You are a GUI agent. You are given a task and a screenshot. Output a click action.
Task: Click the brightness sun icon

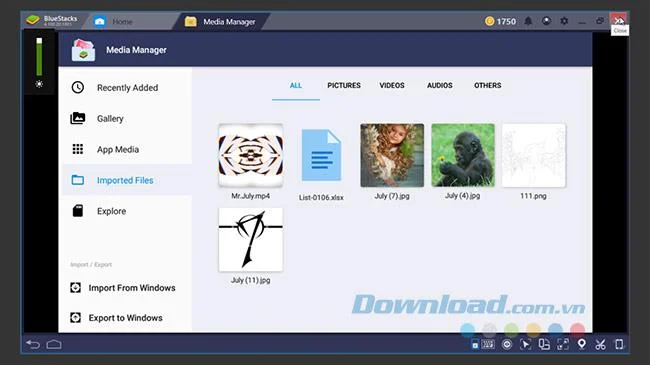[x=39, y=84]
